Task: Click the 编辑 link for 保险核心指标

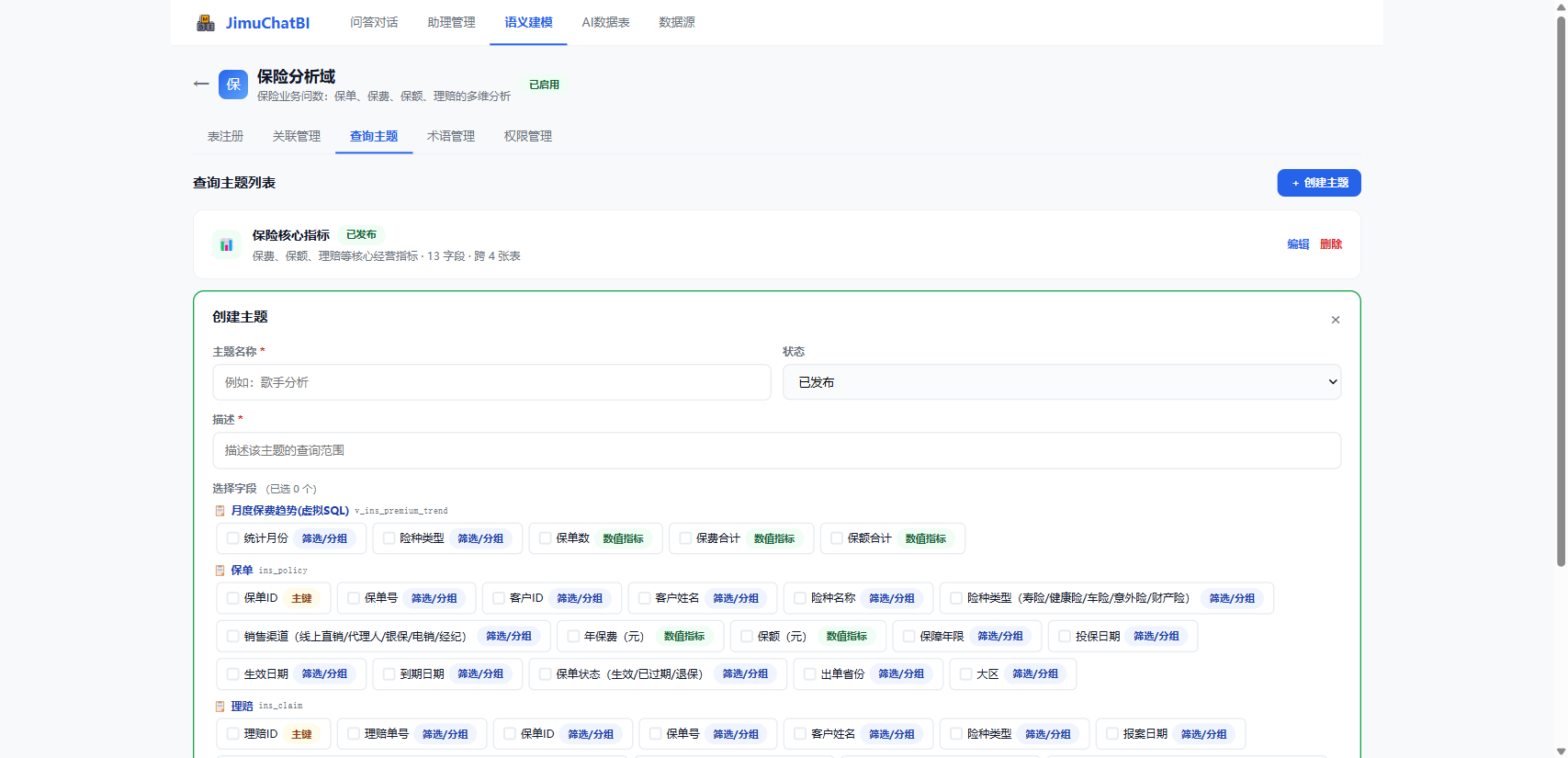Action: tap(1298, 244)
